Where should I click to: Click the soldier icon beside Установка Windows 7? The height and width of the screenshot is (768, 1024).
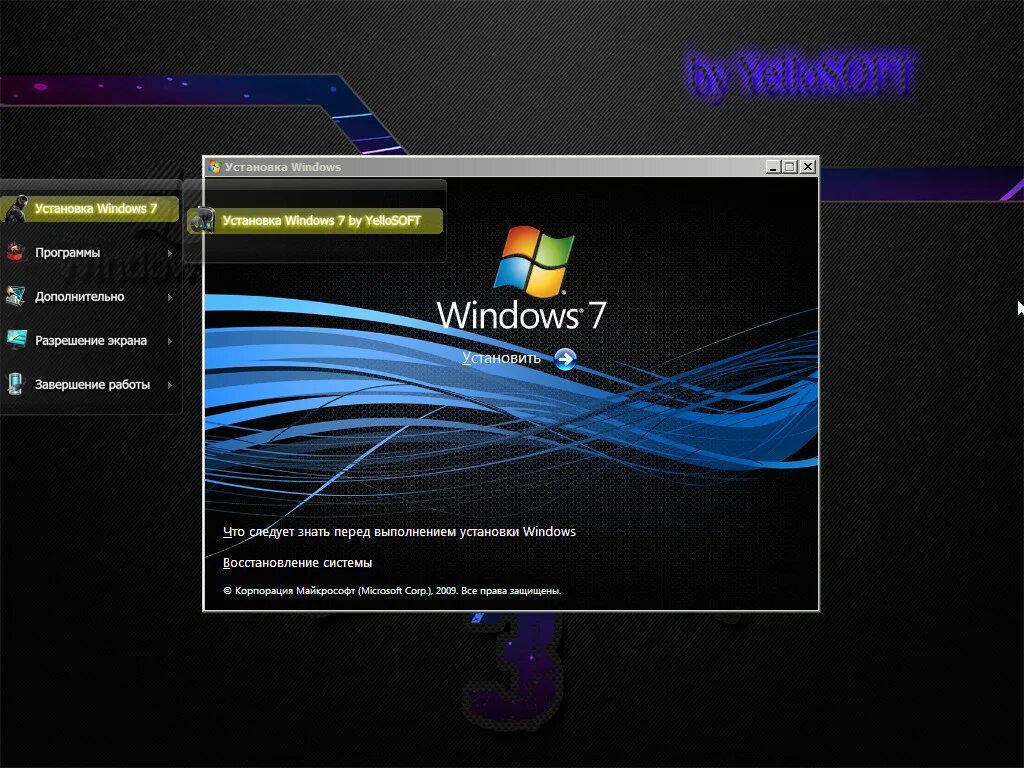pyautogui.click(x=16, y=209)
